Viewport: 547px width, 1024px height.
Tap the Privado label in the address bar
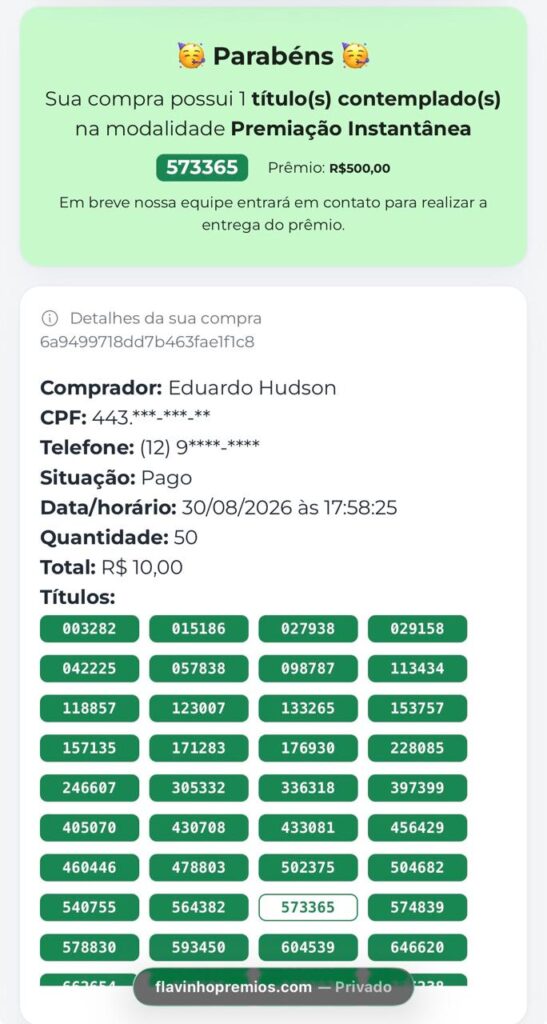pyautogui.click(x=363, y=987)
